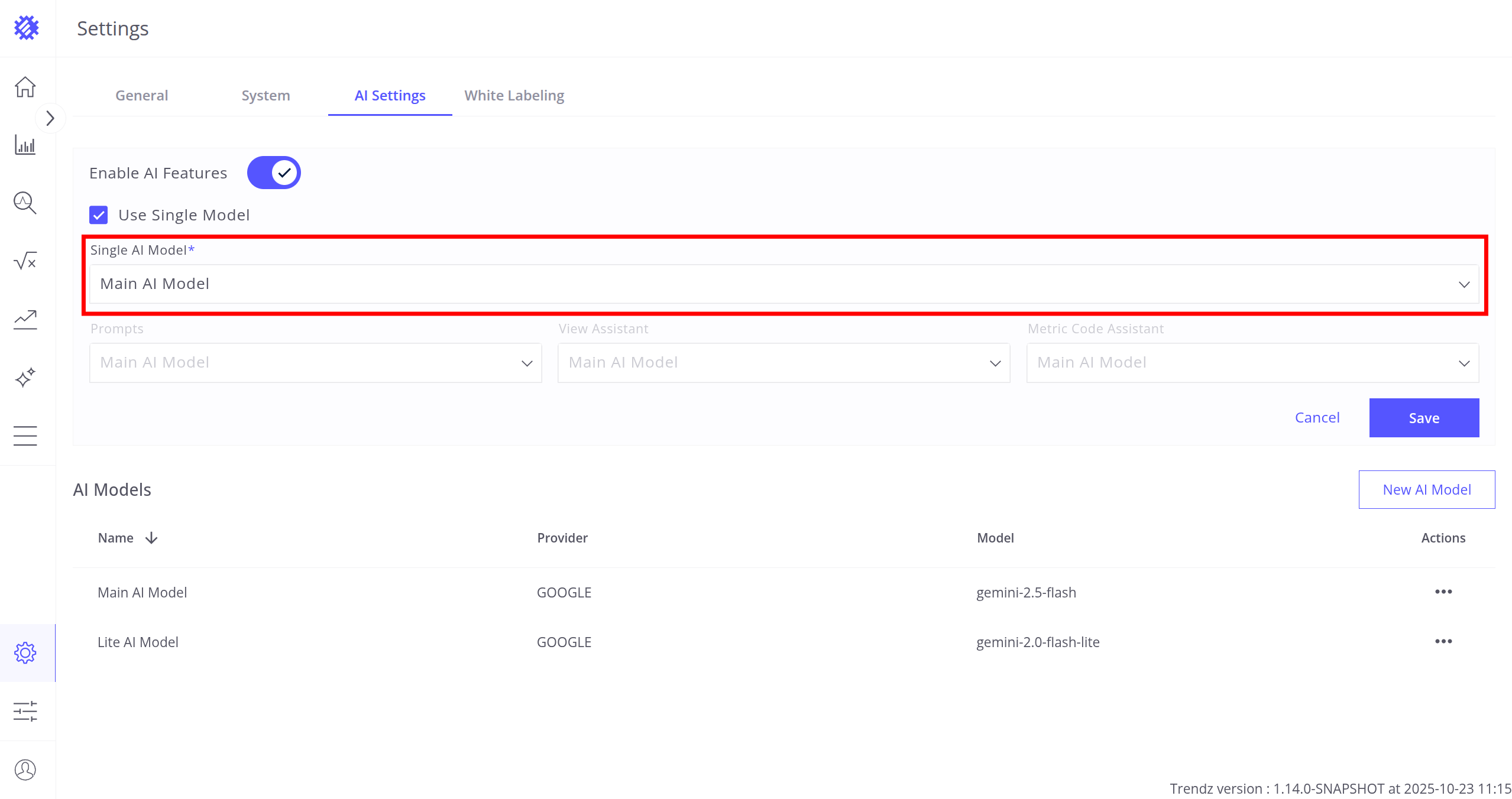Toggle Enable AI Features switch
Image resolution: width=1512 pixels, height=799 pixels.
pyautogui.click(x=274, y=173)
